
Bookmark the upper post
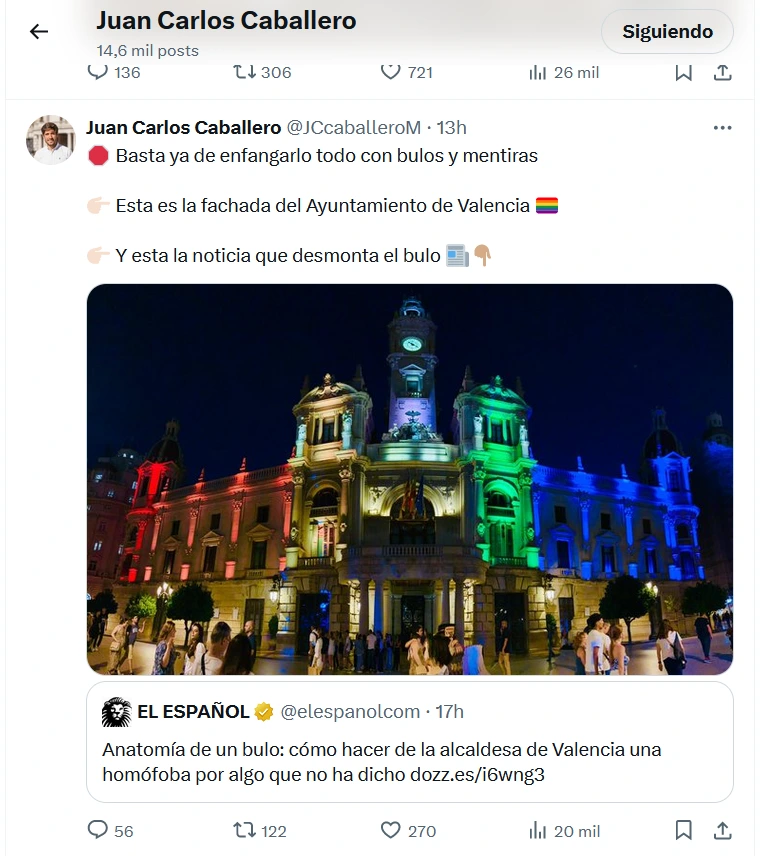tap(684, 72)
